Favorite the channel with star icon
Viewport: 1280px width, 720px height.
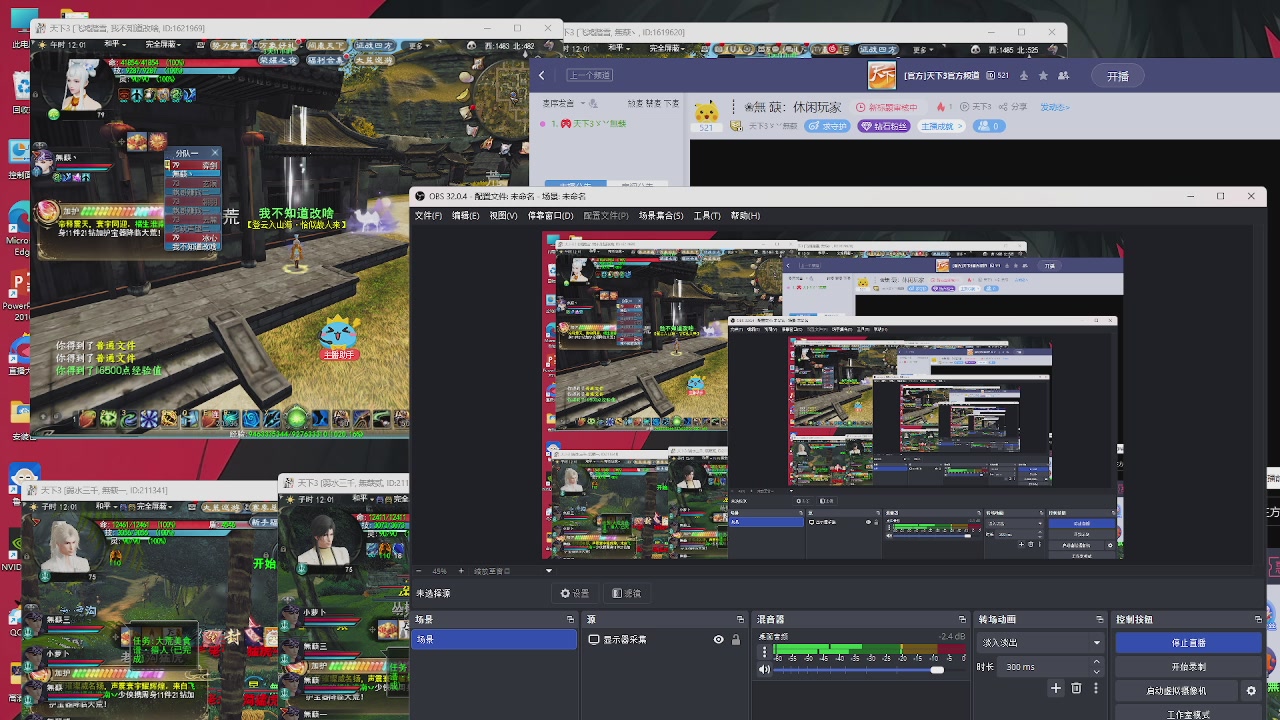point(1044,76)
